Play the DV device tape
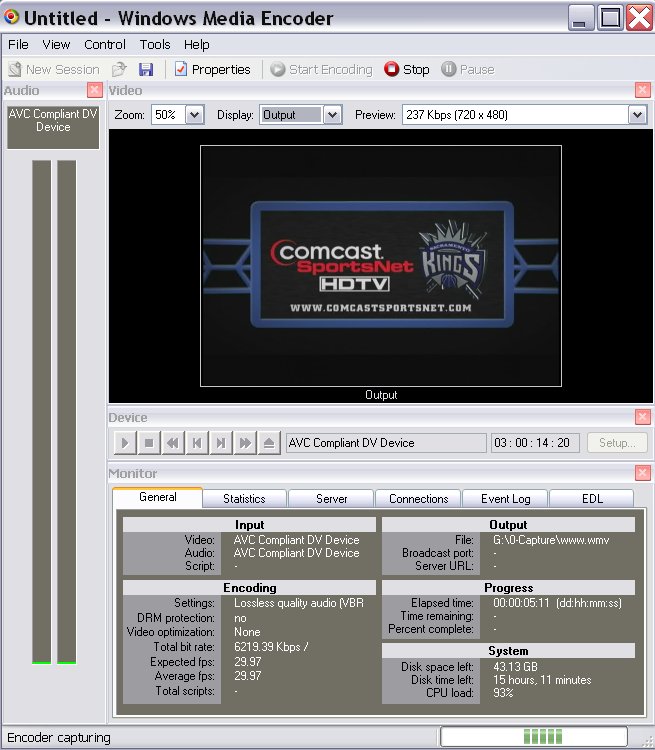This screenshot has height=750, width=655. [125, 443]
